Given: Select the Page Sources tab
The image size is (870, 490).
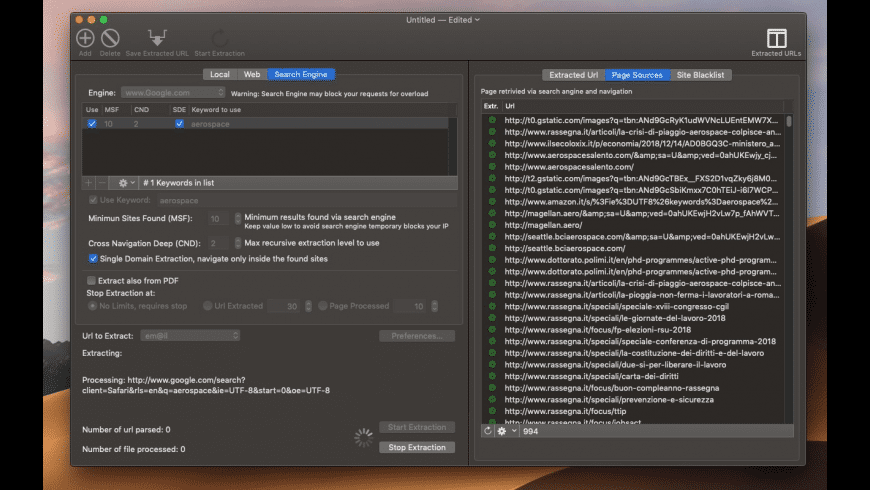Looking at the screenshot, I should tap(637, 75).
